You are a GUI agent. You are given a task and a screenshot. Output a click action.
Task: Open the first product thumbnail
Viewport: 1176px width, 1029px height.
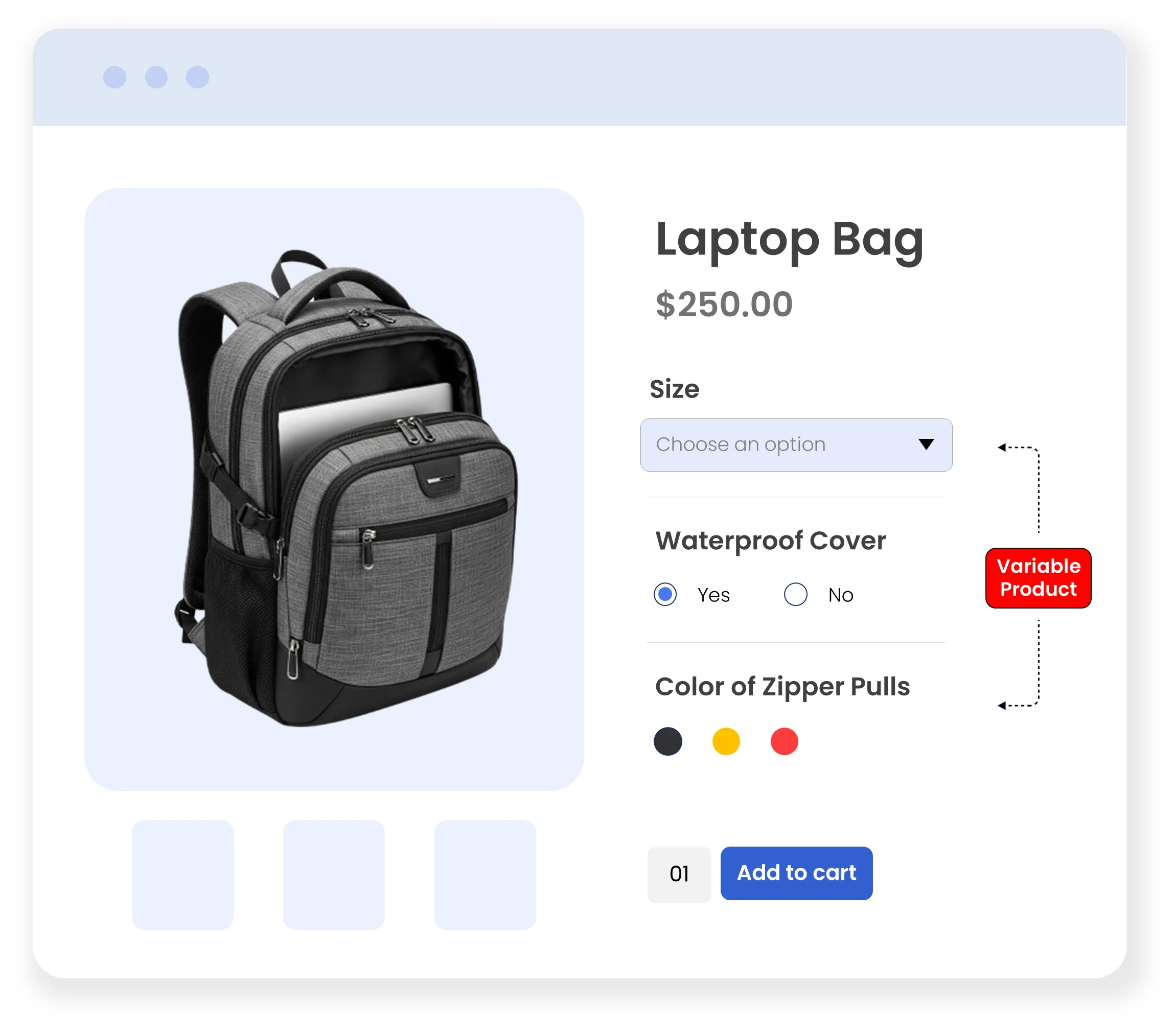182,875
